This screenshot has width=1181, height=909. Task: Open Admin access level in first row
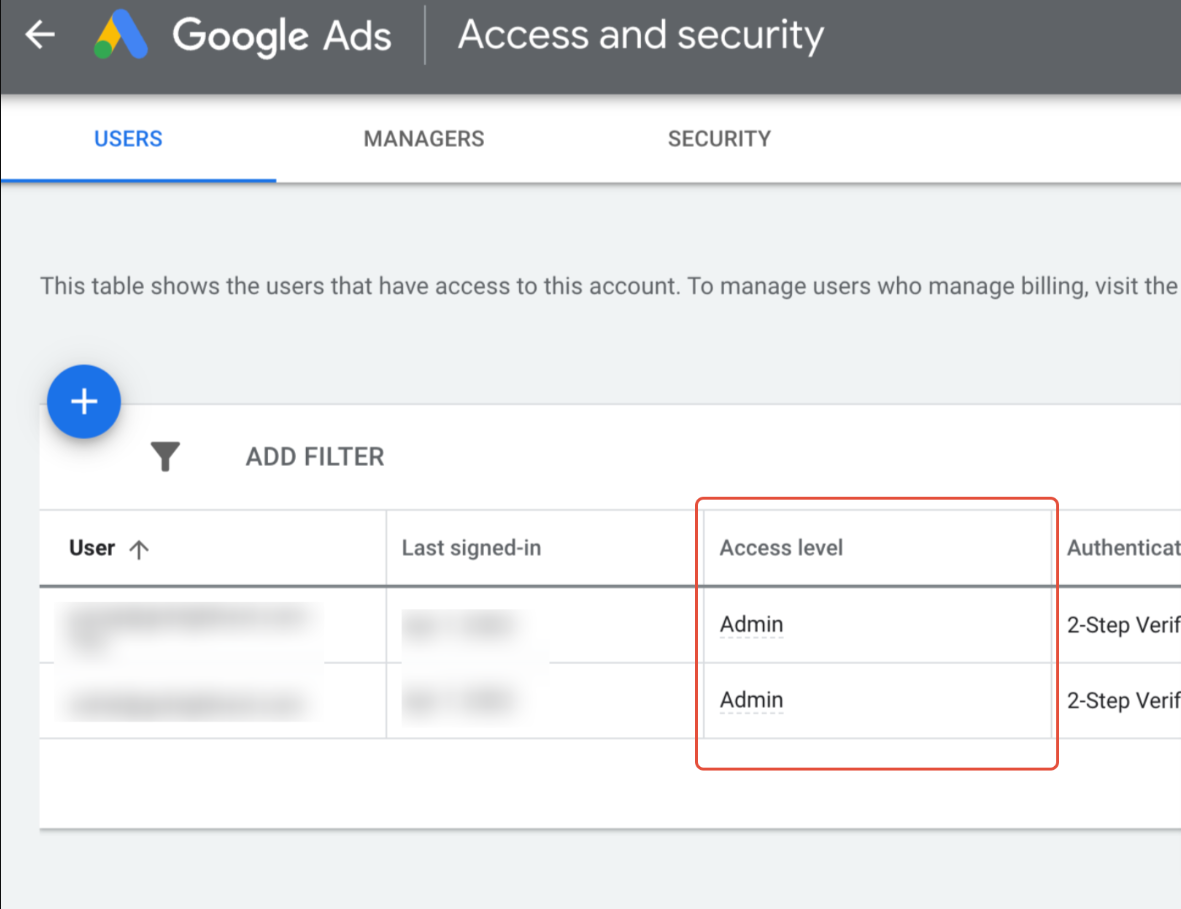coord(751,625)
